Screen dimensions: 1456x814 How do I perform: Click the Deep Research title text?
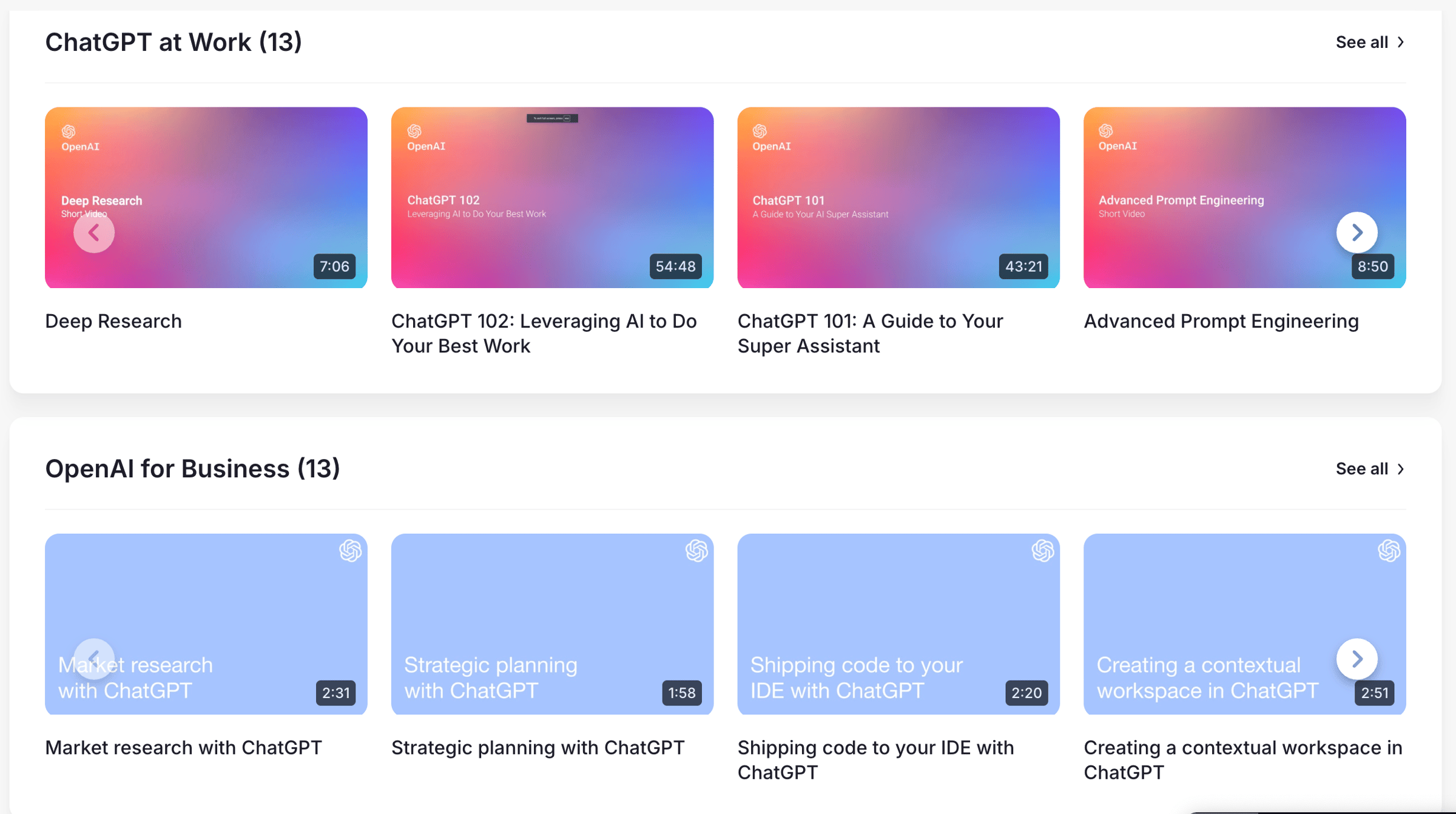[x=113, y=321]
